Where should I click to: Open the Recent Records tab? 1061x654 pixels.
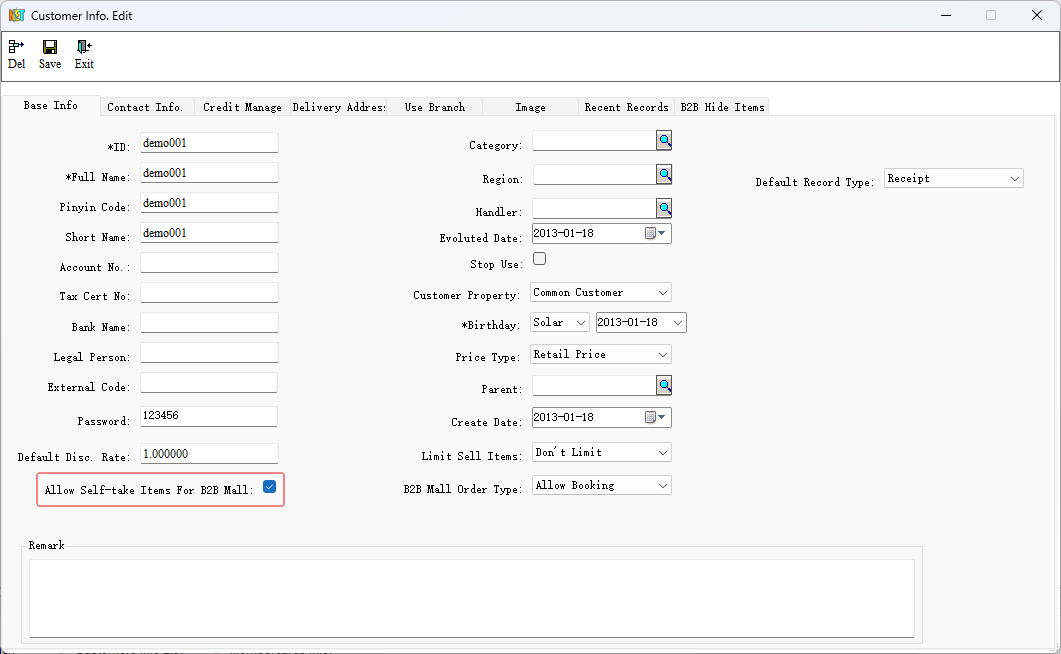coord(626,107)
